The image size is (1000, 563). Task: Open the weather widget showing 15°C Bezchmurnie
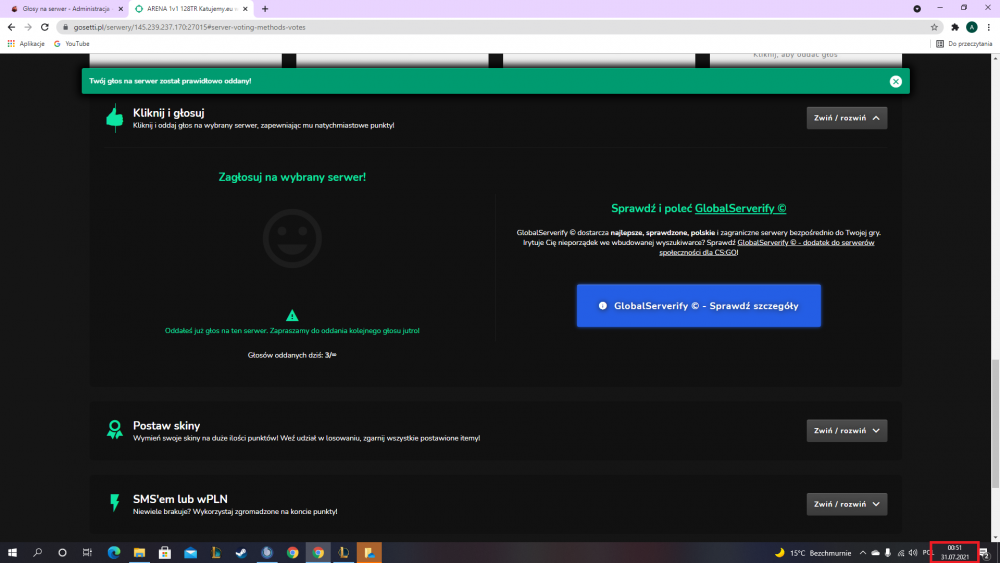coord(812,553)
